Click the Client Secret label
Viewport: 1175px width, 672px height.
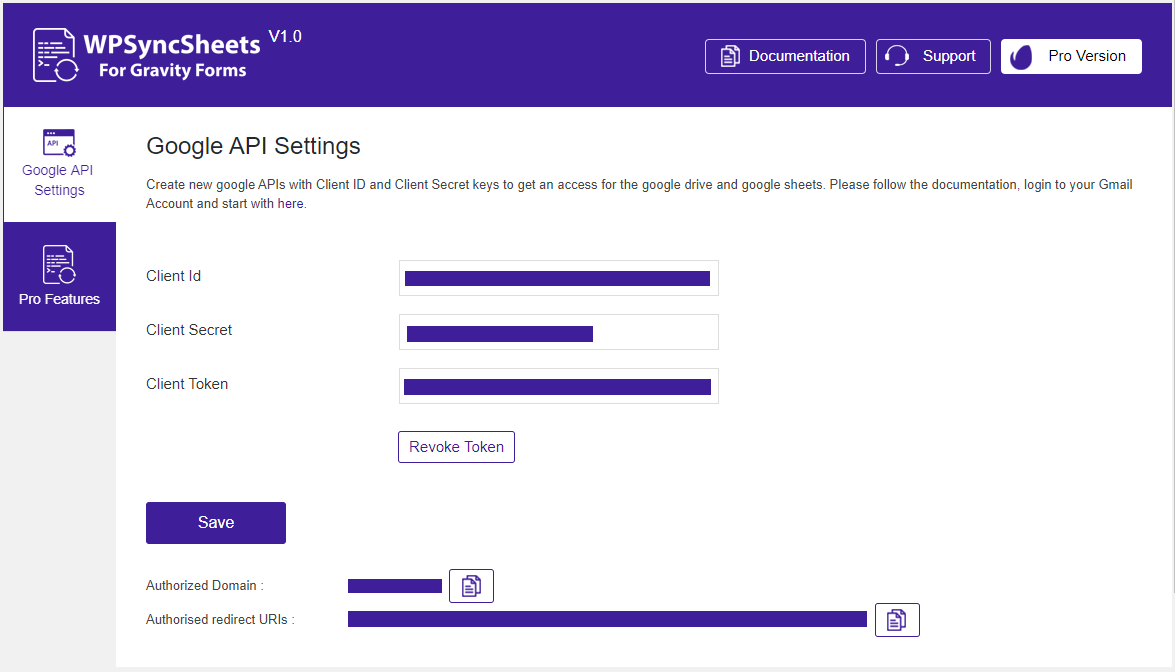[x=189, y=330]
